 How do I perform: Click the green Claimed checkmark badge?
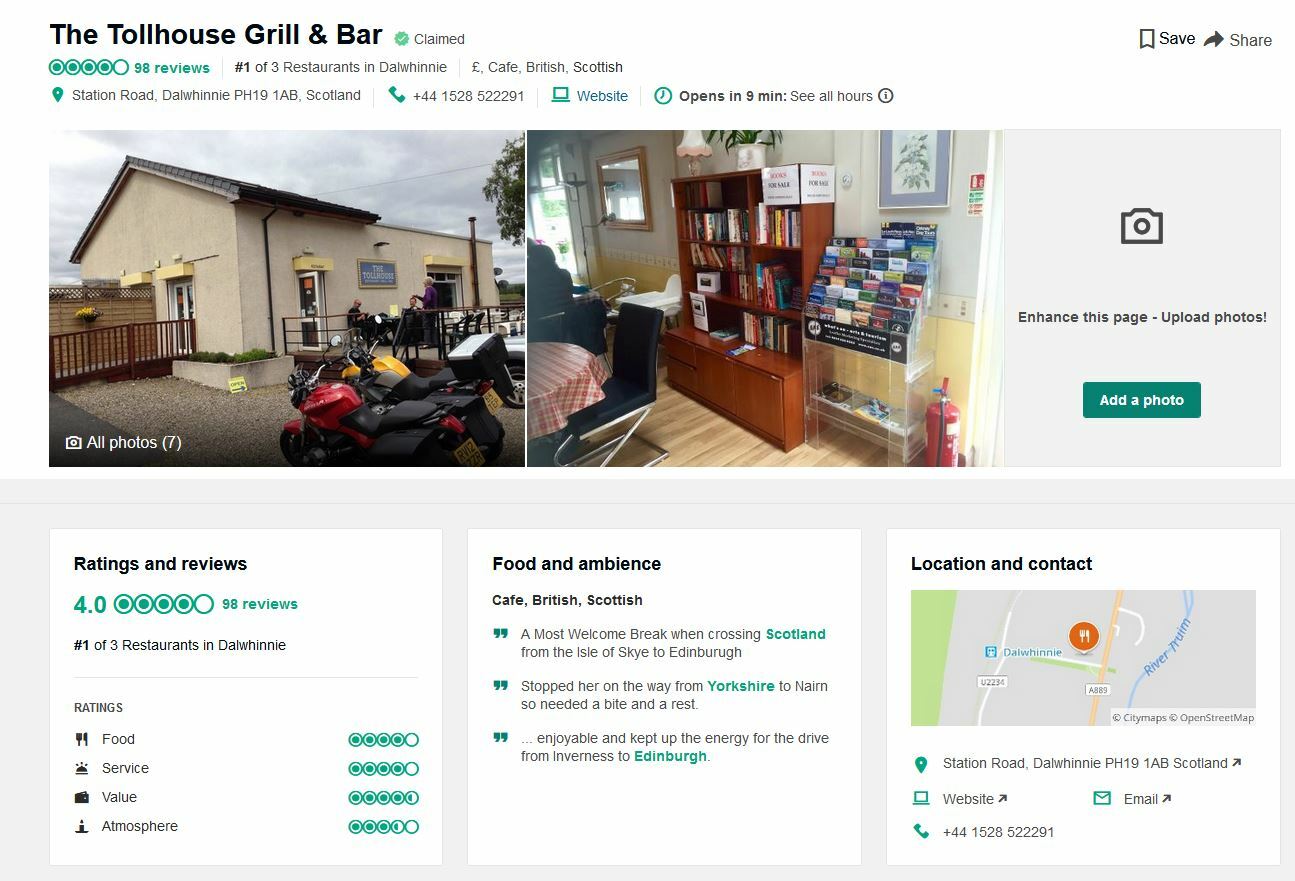(401, 39)
